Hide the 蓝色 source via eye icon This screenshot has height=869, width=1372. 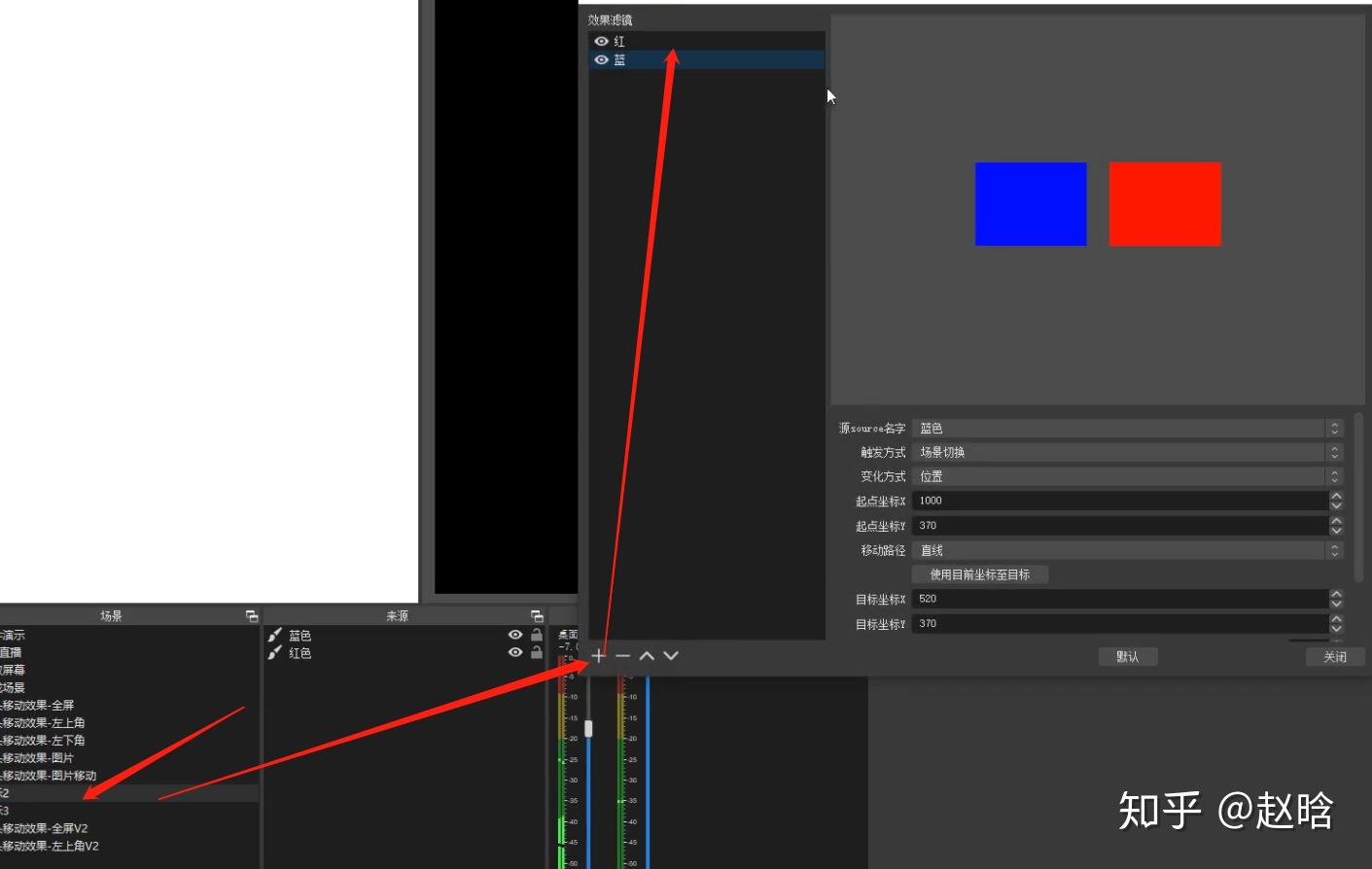pyautogui.click(x=515, y=635)
